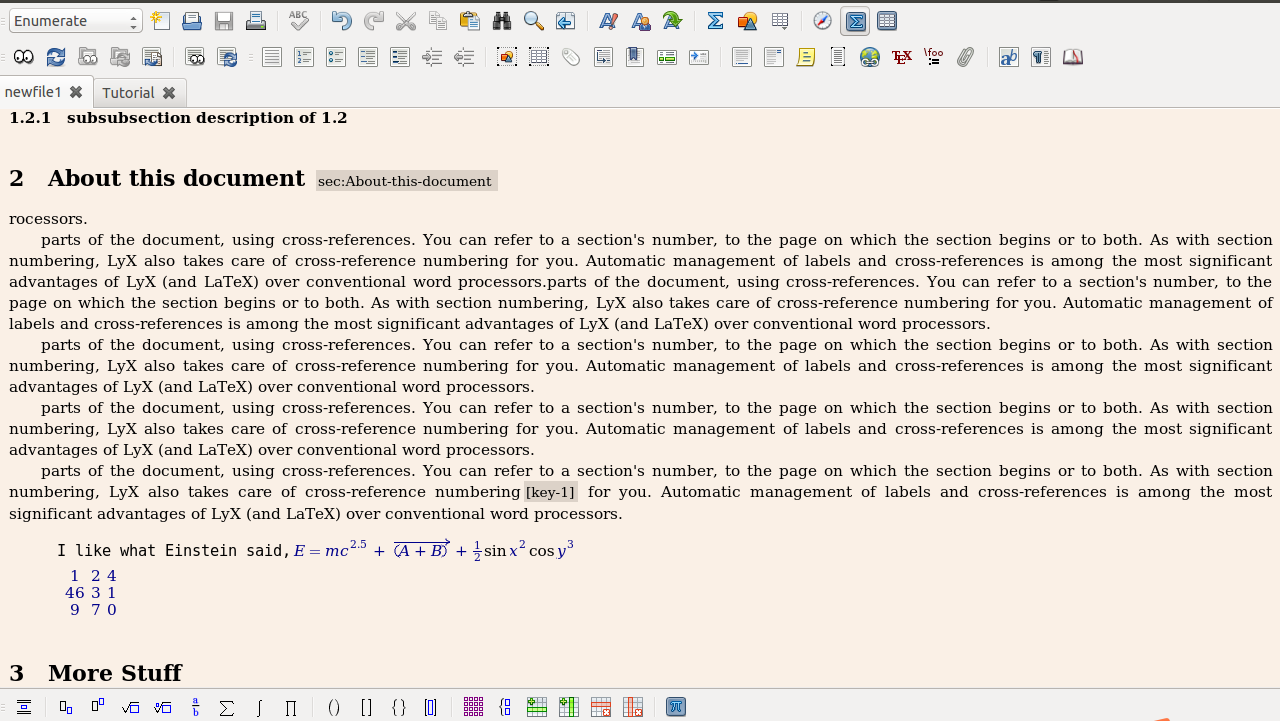This screenshot has height=721, width=1280.
Task: View other formats icon
Action: pyautogui.click(x=195, y=57)
